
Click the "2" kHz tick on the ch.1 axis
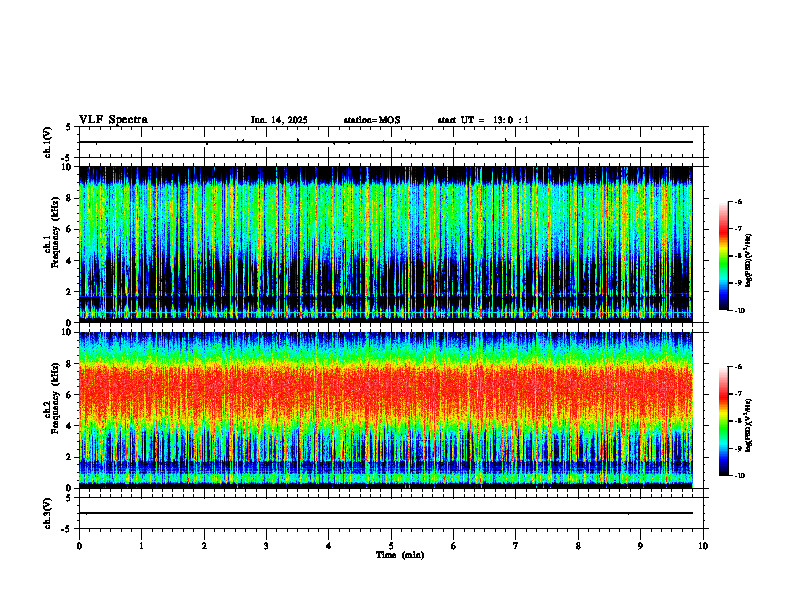70,292
